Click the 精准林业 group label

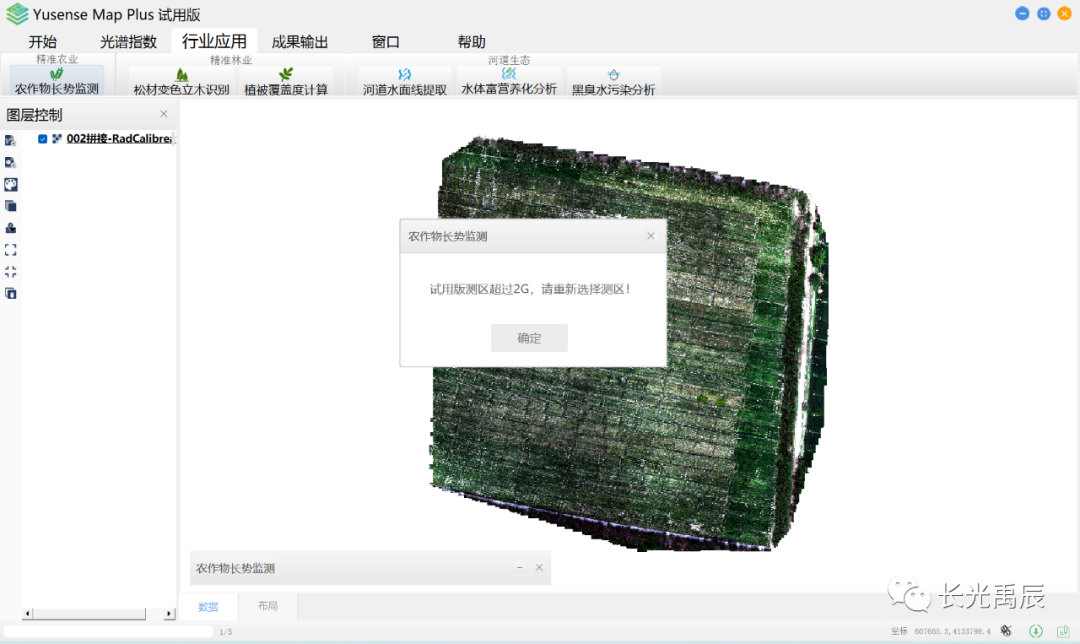[x=231, y=61]
